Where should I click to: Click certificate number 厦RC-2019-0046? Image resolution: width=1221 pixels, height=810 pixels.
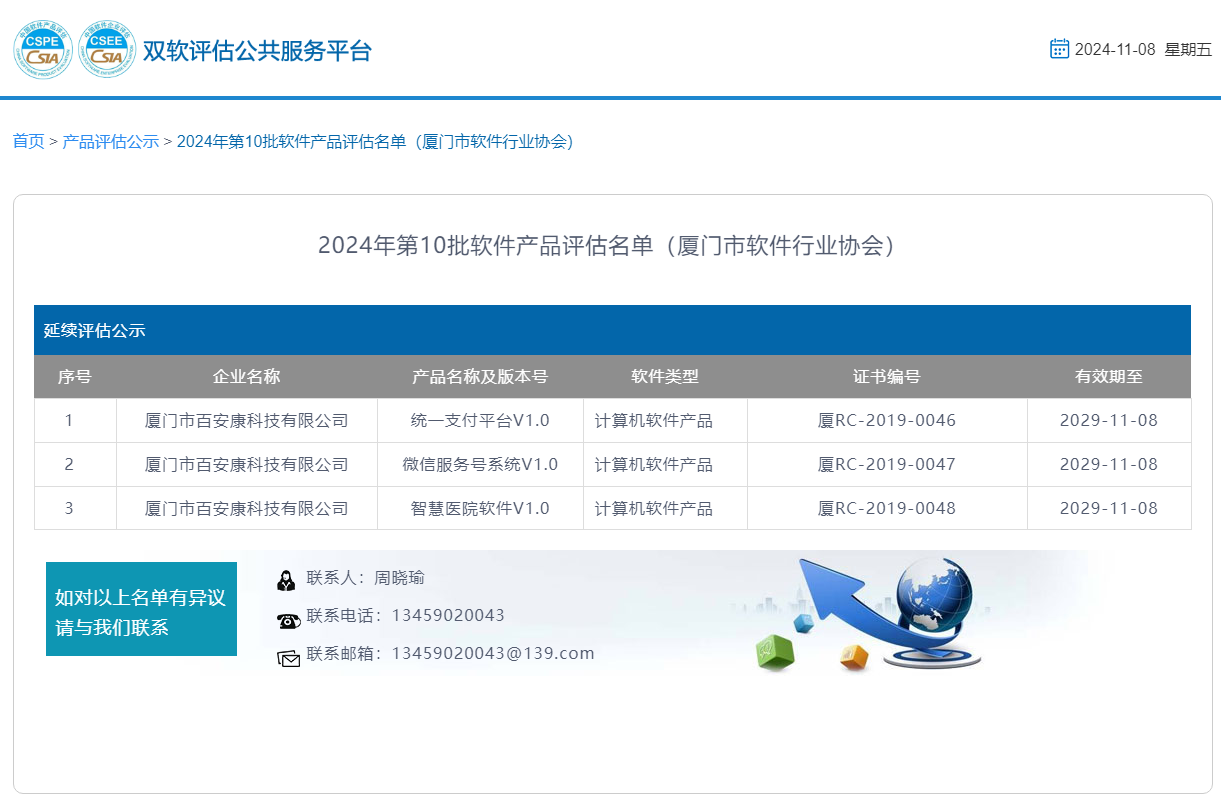[x=887, y=421]
